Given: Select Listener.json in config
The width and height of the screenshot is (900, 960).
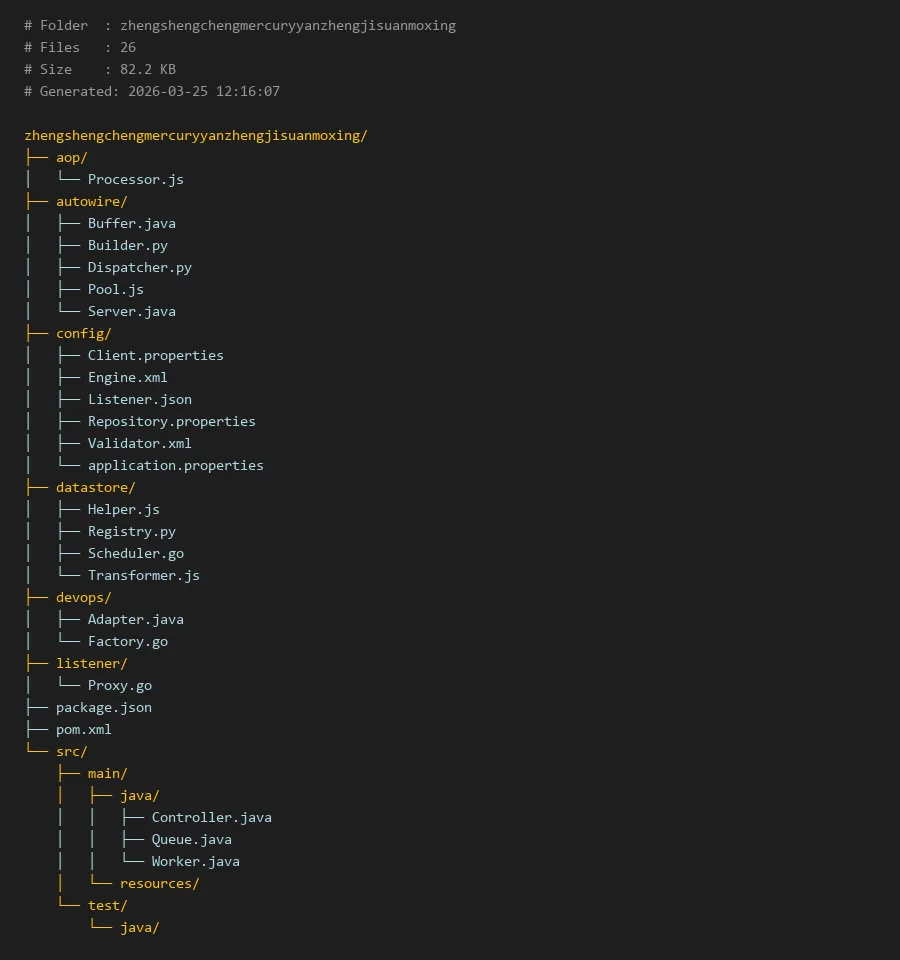Looking at the screenshot, I should [x=139, y=399].
